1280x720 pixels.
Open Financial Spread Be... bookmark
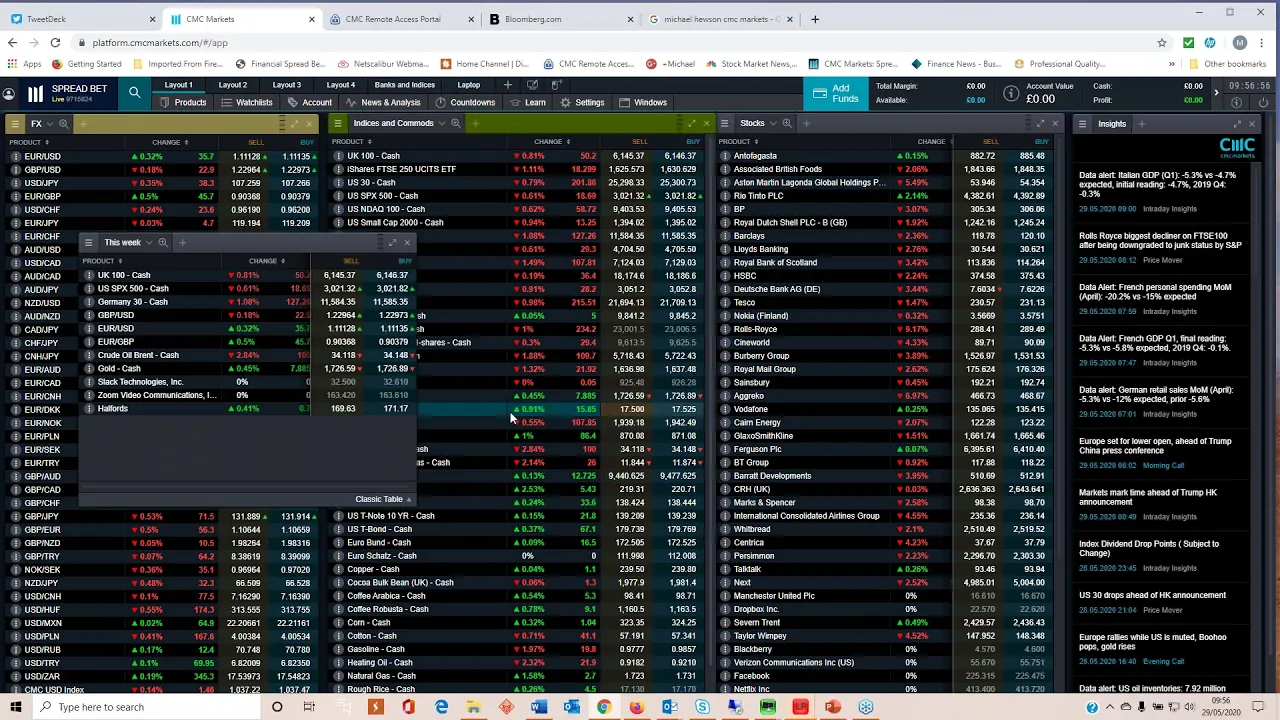[x=282, y=64]
